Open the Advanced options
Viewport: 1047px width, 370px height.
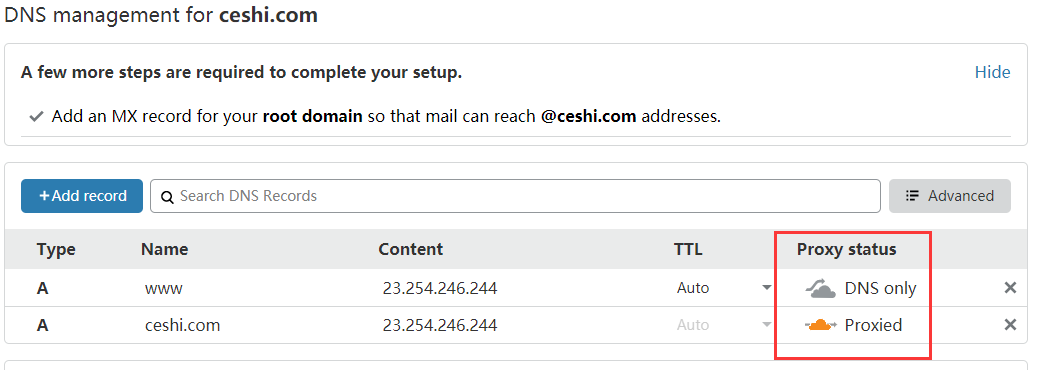click(950, 196)
